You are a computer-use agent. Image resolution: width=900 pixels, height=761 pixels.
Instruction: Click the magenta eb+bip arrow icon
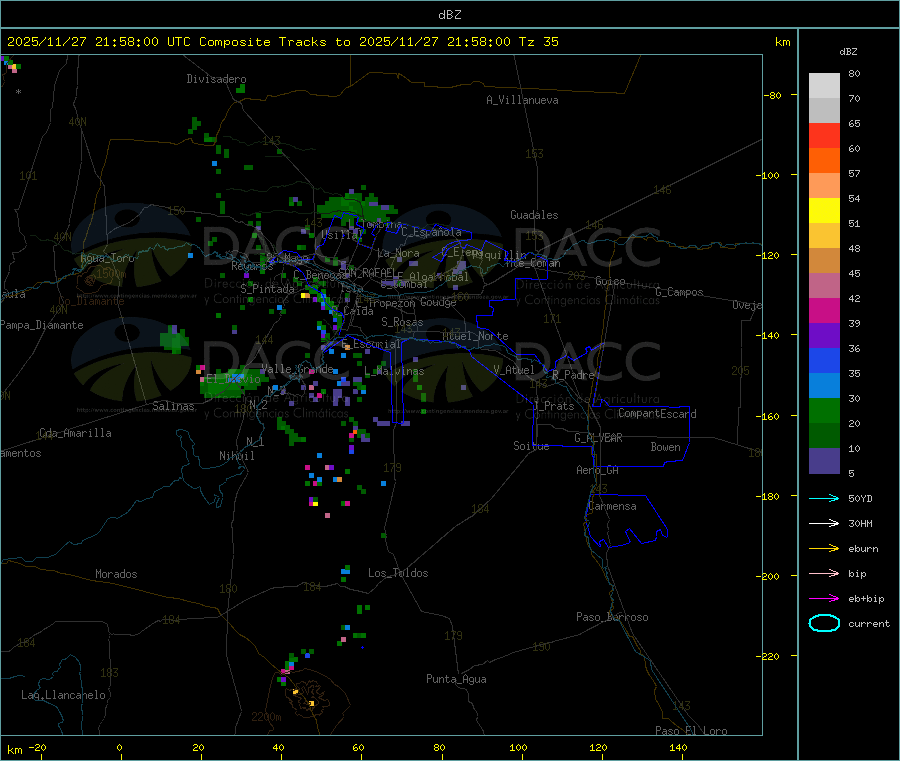pyautogui.click(x=824, y=599)
